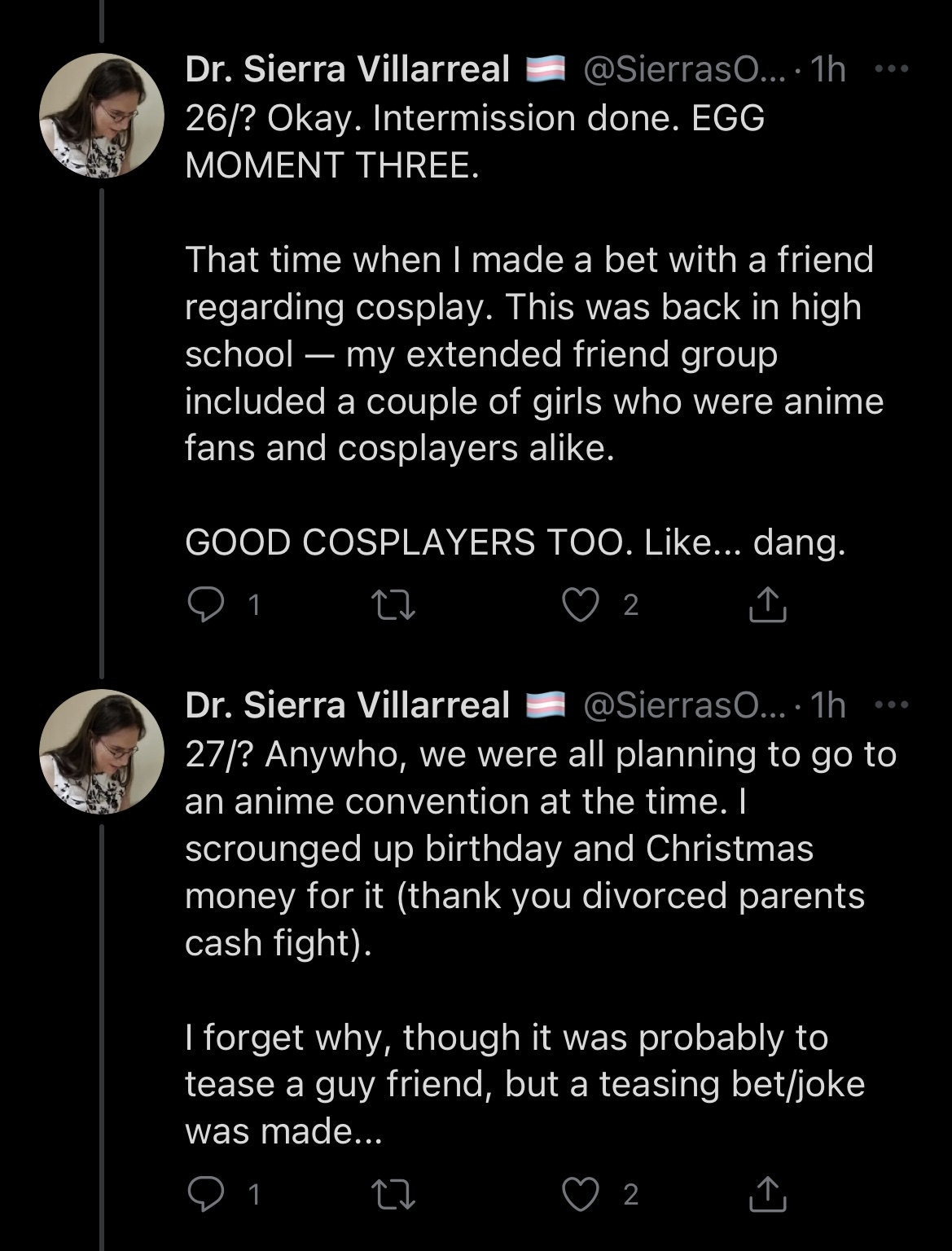The image size is (952, 1251).
Task: Share the 27/? anime convention tweet
Action: (x=767, y=1194)
